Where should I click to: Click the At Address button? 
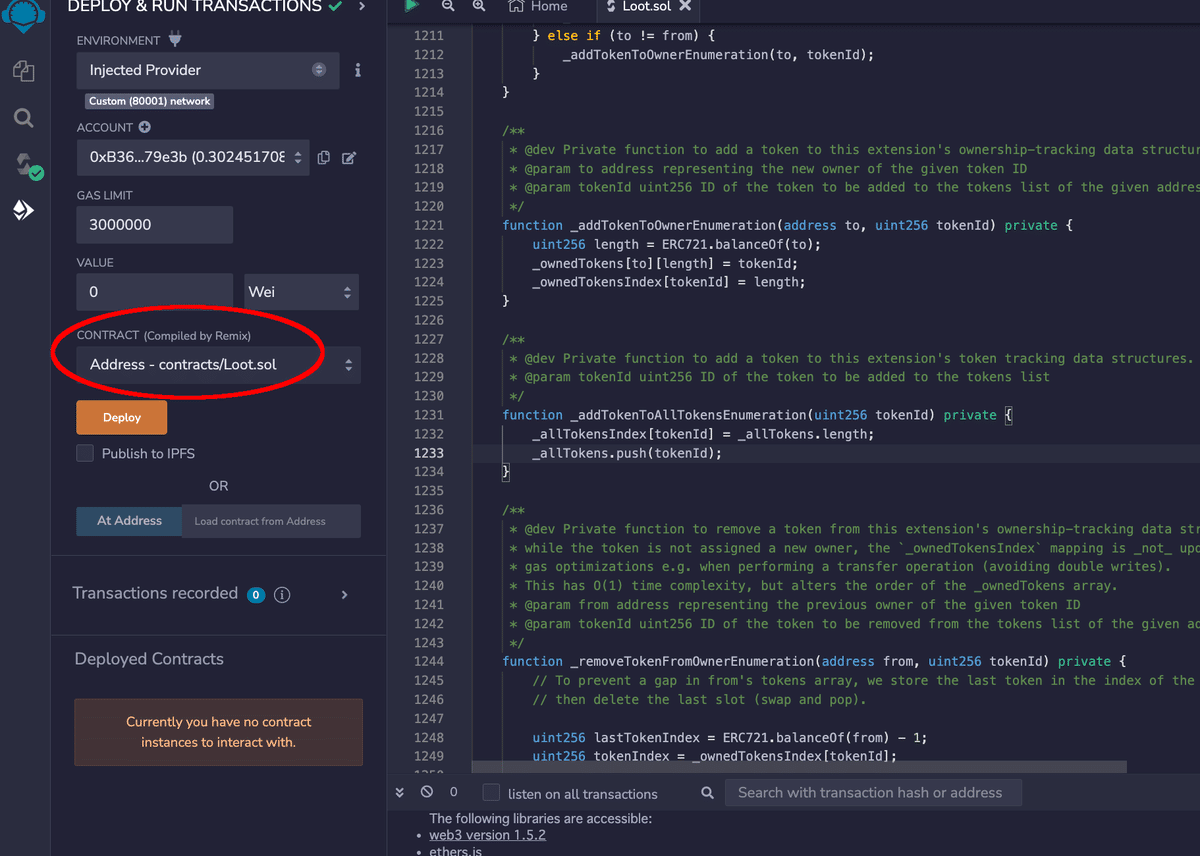pyautogui.click(x=129, y=521)
